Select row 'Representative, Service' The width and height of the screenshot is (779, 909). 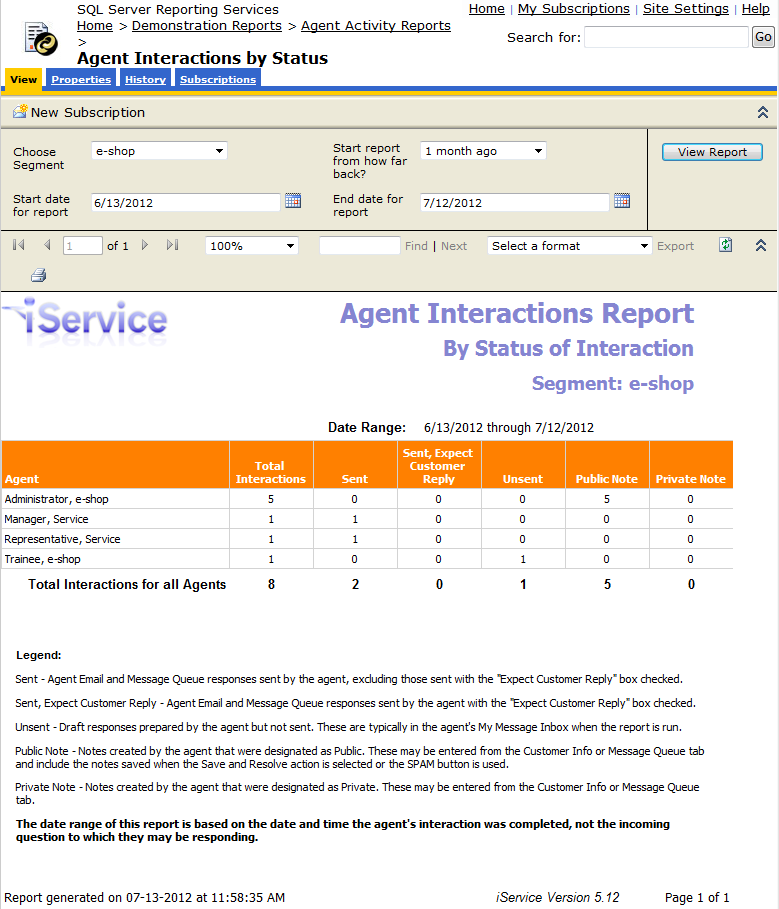[x=367, y=539]
